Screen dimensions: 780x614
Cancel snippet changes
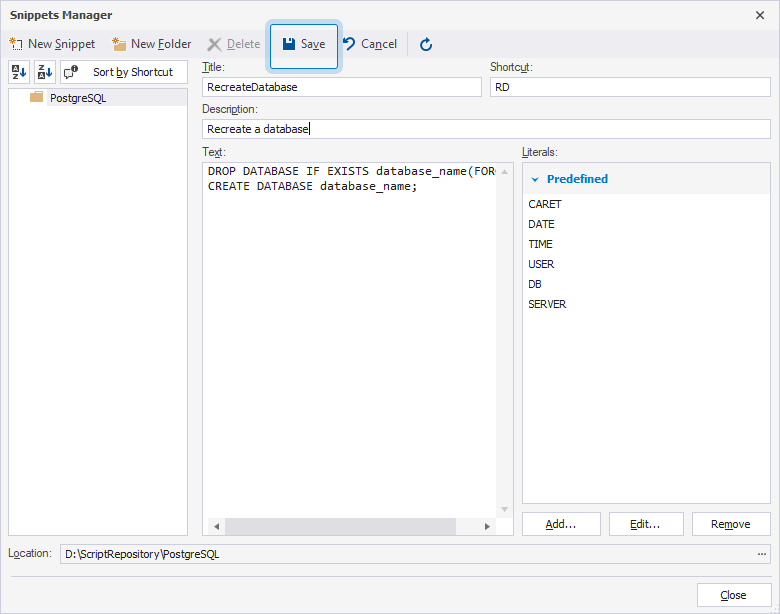click(370, 44)
